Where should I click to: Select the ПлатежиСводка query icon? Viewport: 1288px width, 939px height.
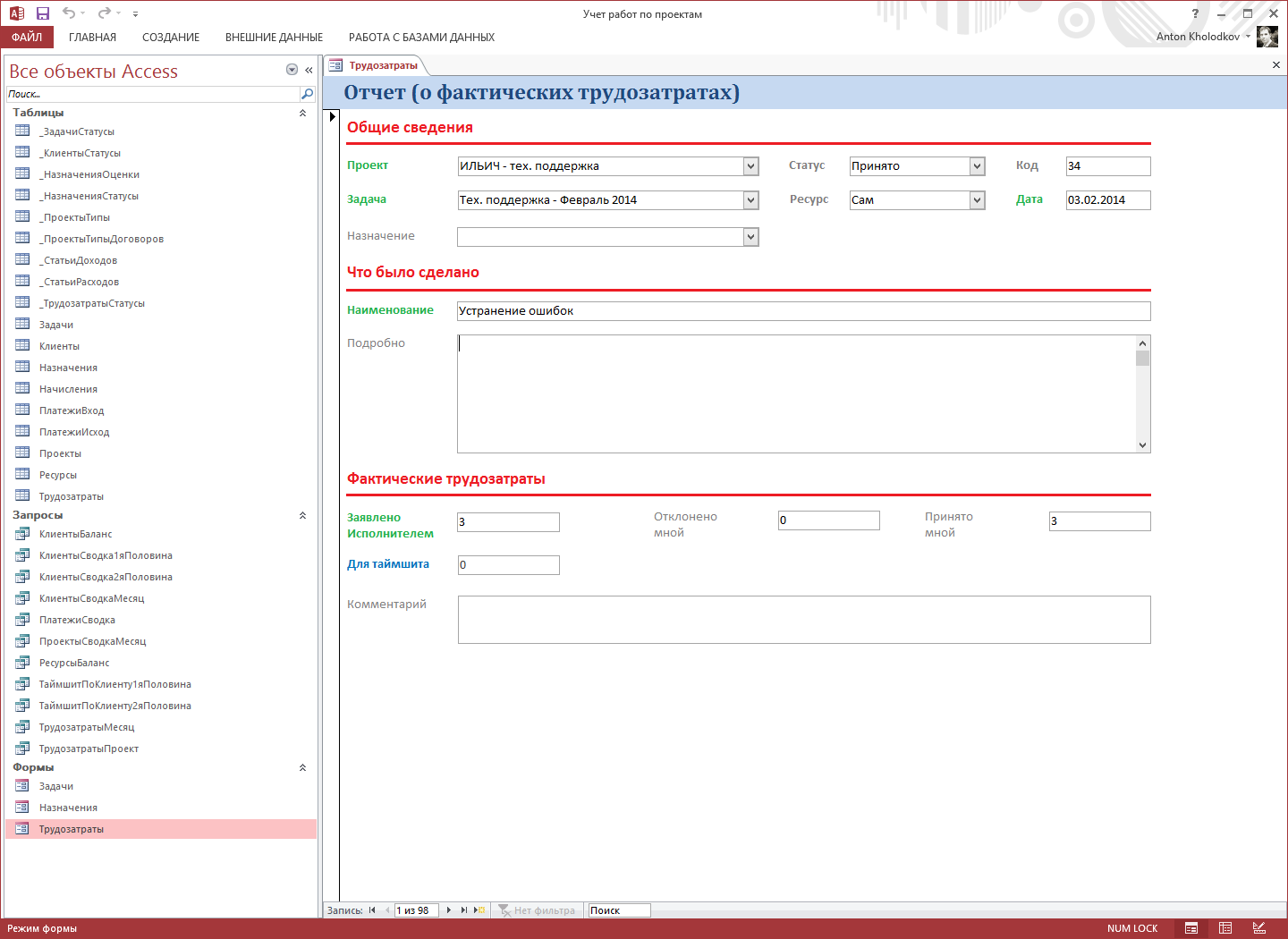[x=22, y=619]
